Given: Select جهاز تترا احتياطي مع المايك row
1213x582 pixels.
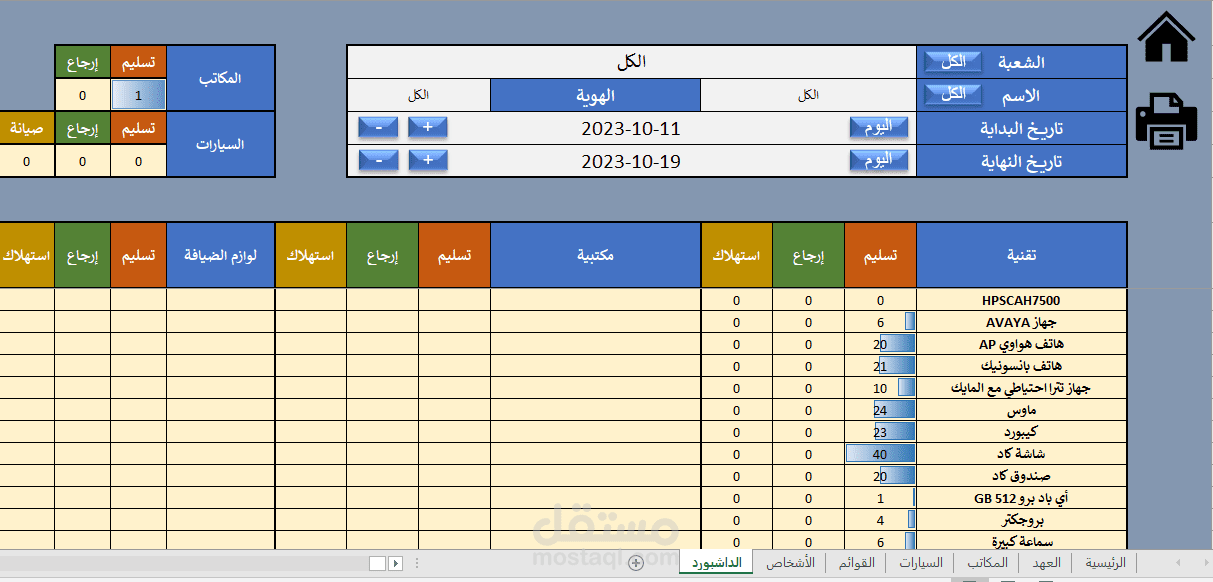Looking at the screenshot, I should 1021,388.
